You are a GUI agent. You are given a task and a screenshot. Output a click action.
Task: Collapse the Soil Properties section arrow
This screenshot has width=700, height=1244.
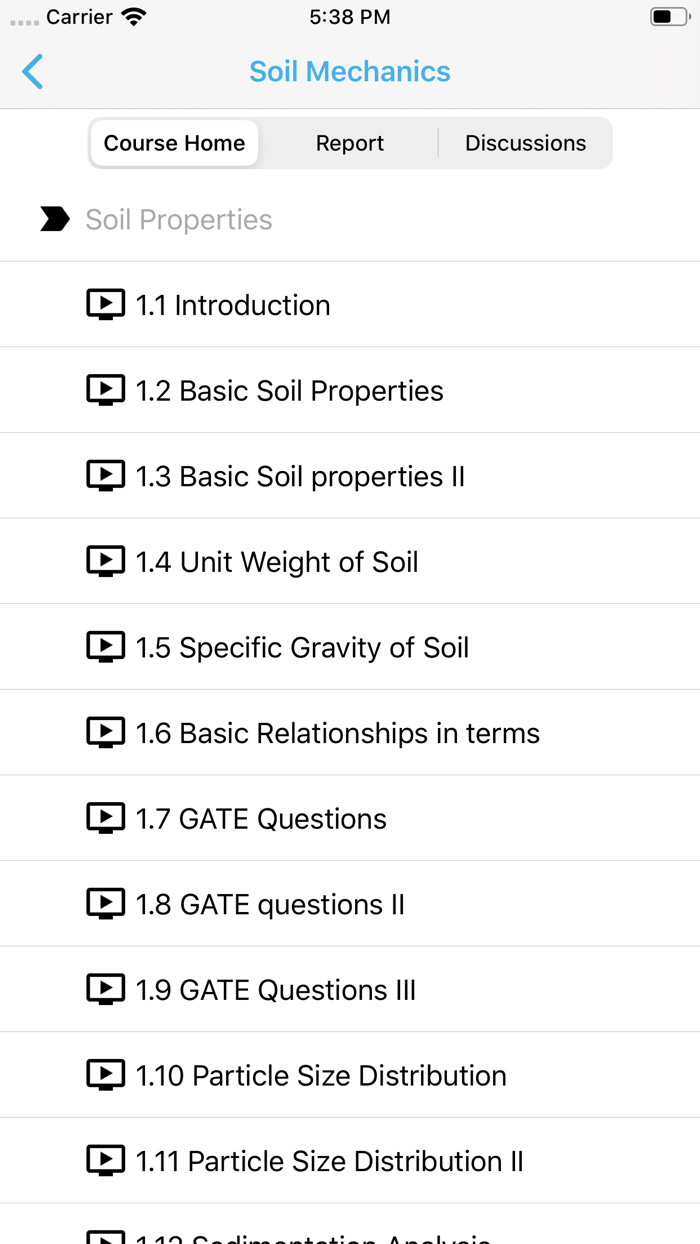pyautogui.click(x=54, y=219)
